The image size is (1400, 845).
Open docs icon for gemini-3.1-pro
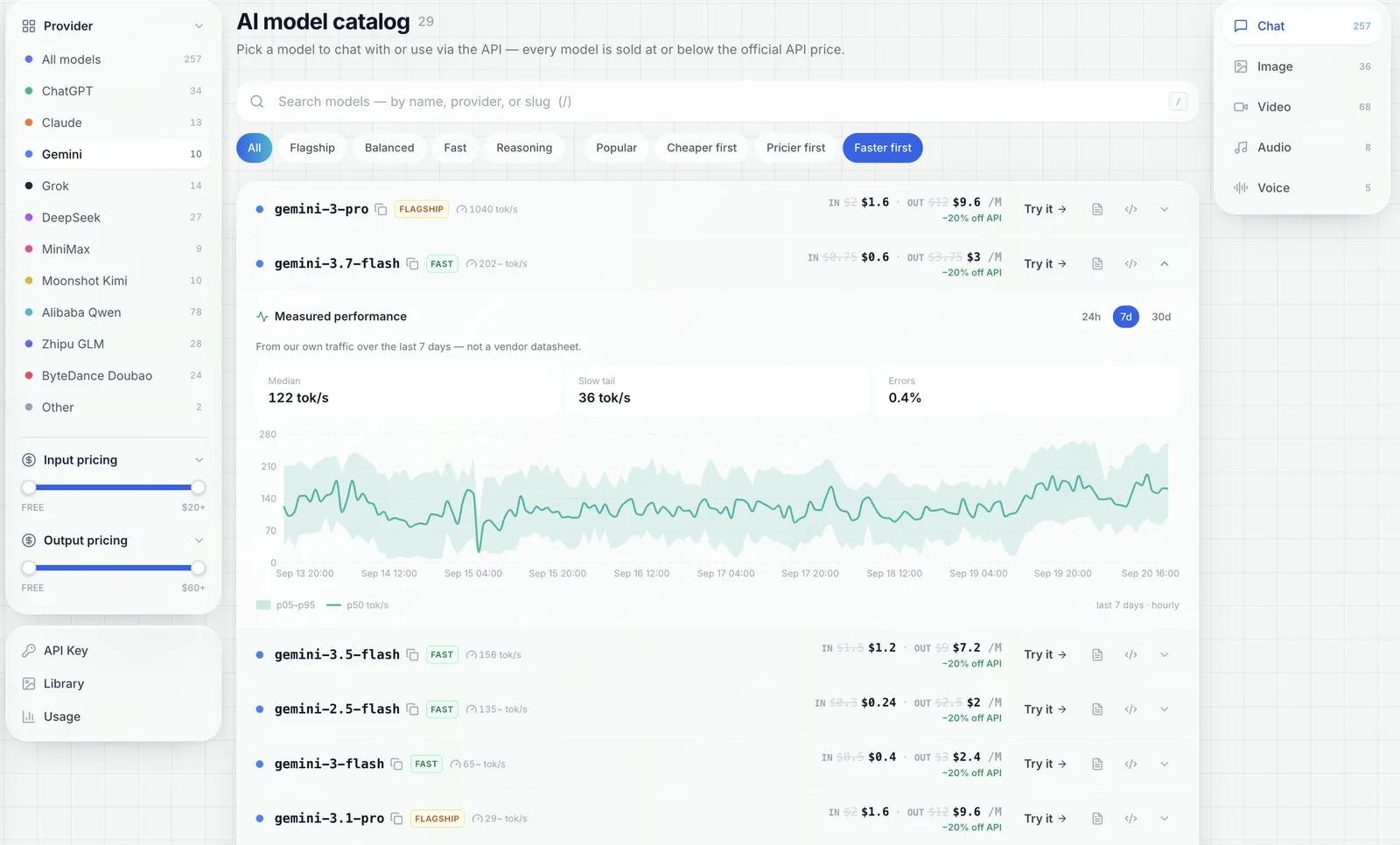click(x=1097, y=819)
